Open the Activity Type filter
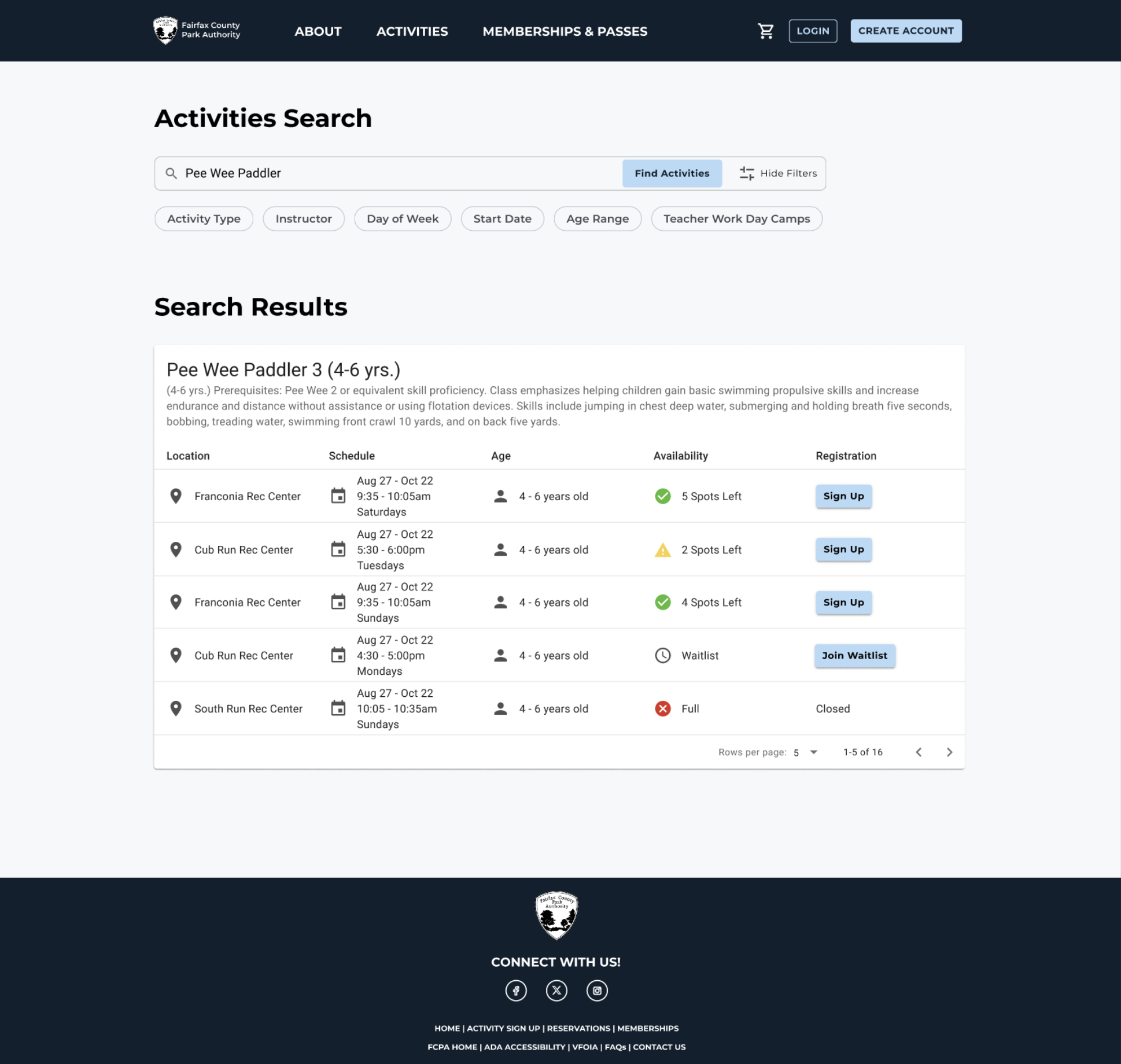Screen dimensions: 1121x1064 [204, 219]
